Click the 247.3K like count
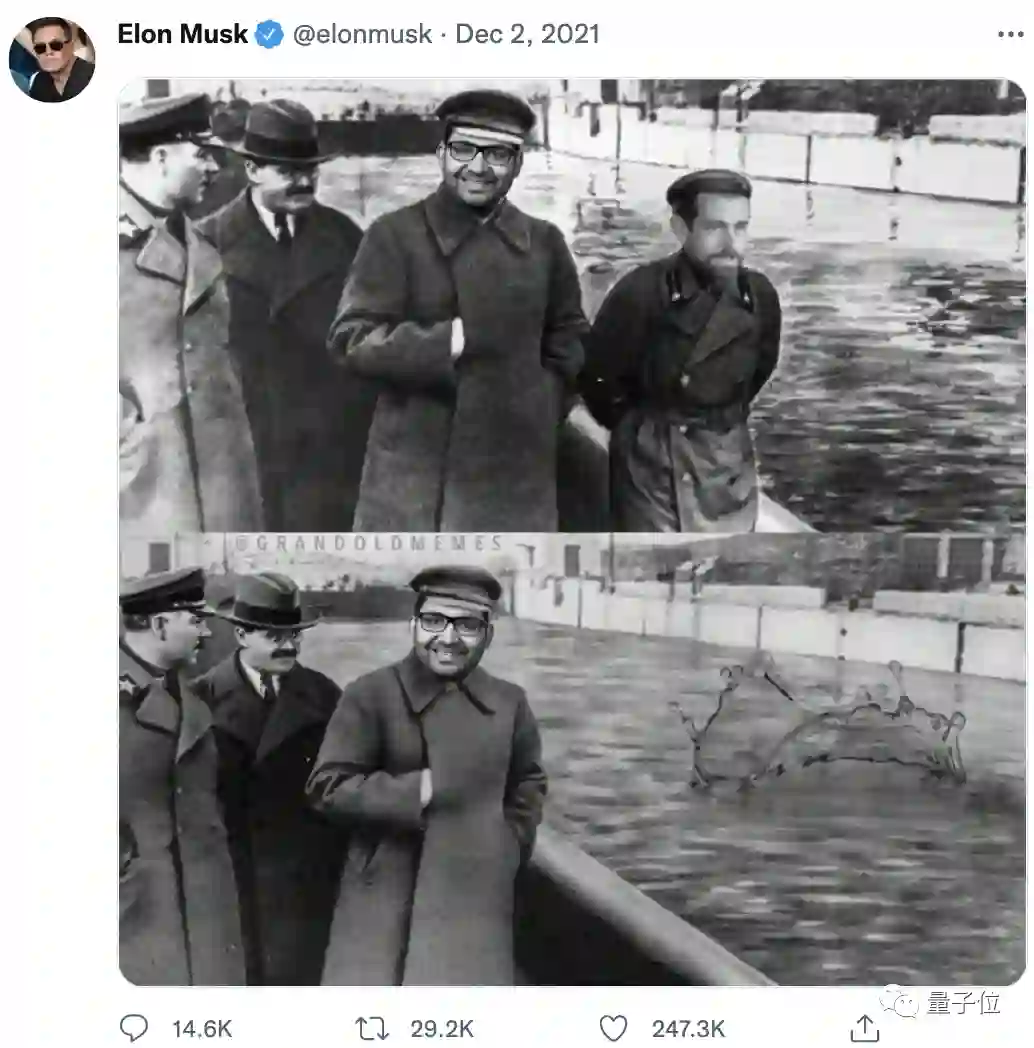1034x1048 pixels. tap(688, 1029)
